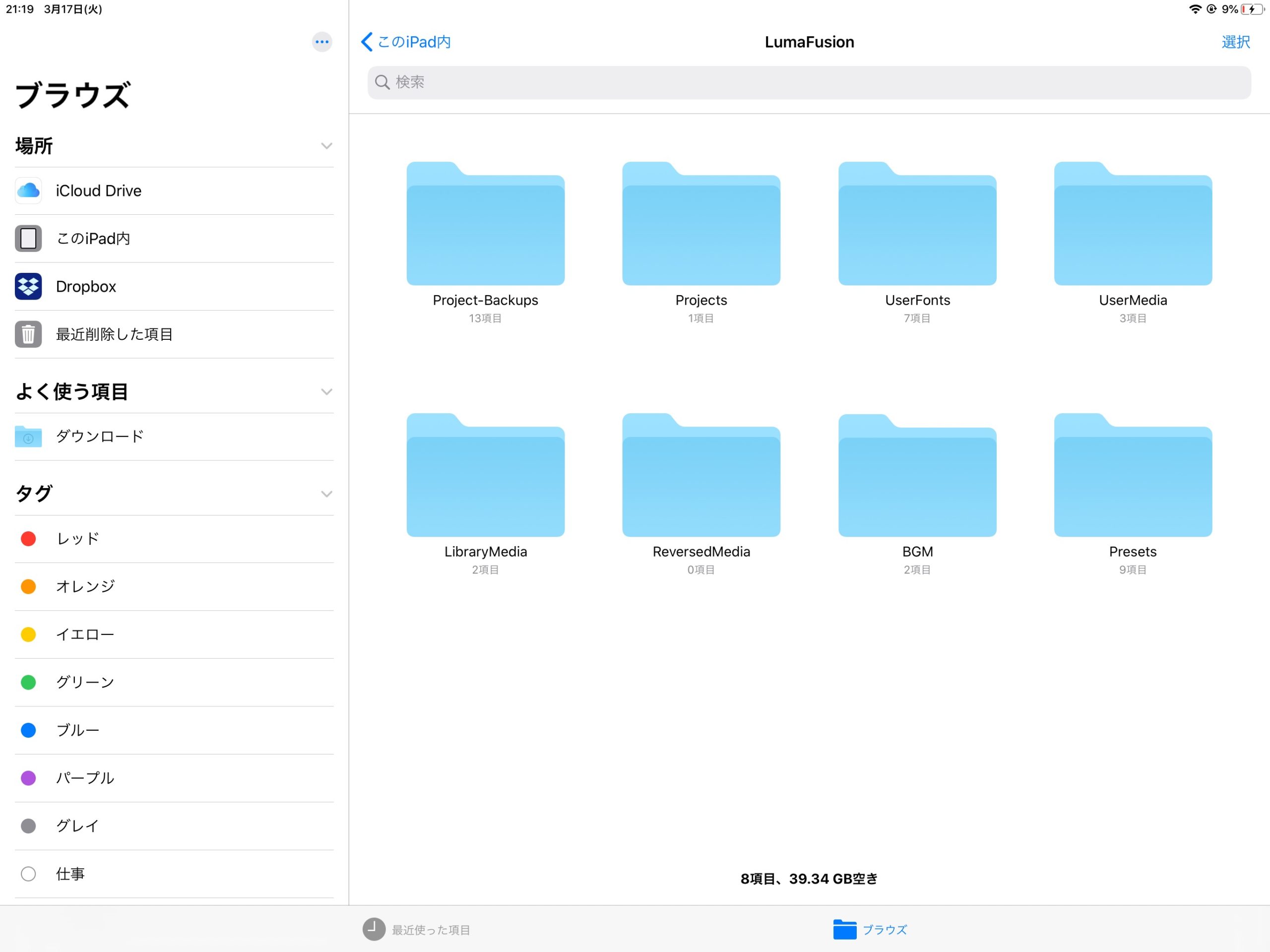
Task: Tap the gray tag dot
Action: (28, 825)
